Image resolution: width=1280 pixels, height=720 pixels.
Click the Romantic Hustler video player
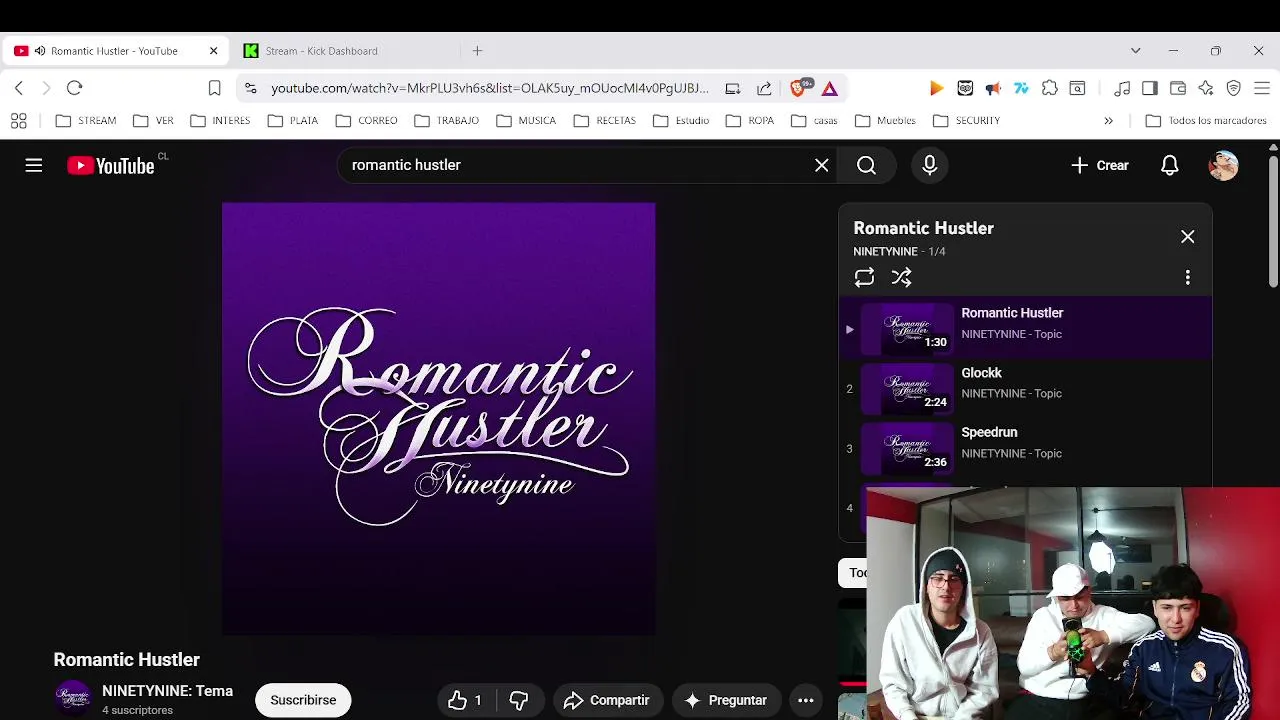click(x=439, y=419)
